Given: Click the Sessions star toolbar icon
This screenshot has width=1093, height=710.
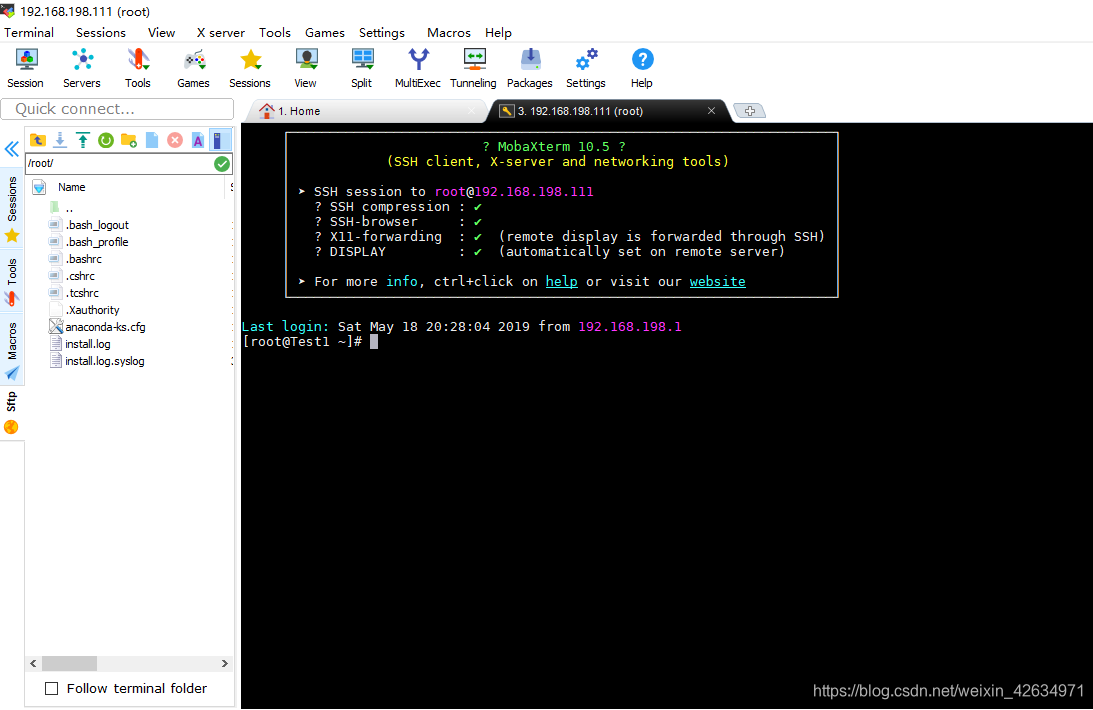Looking at the screenshot, I should [250, 68].
